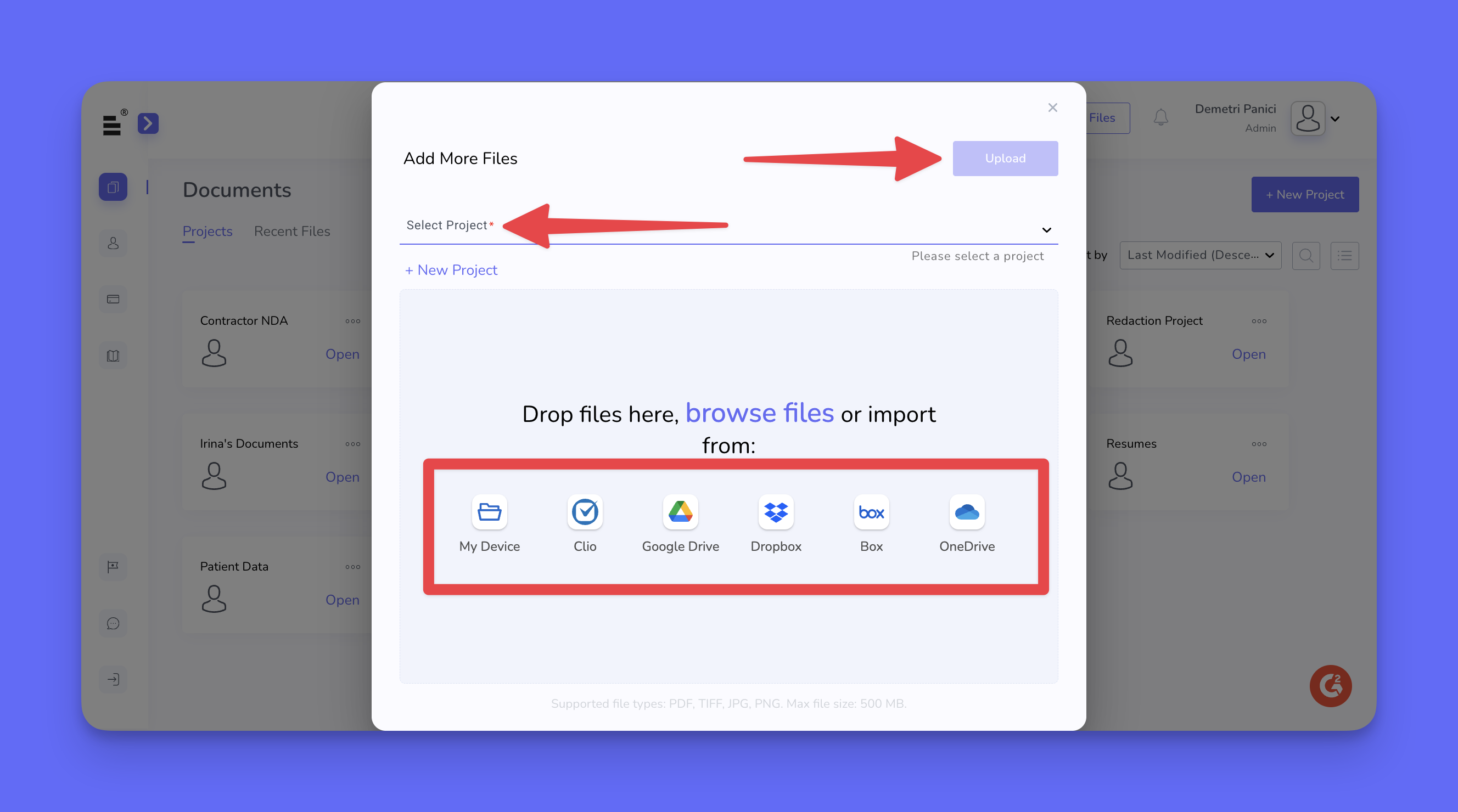Image resolution: width=1458 pixels, height=812 pixels.
Task: Click the browse files link
Action: pyautogui.click(x=759, y=413)
